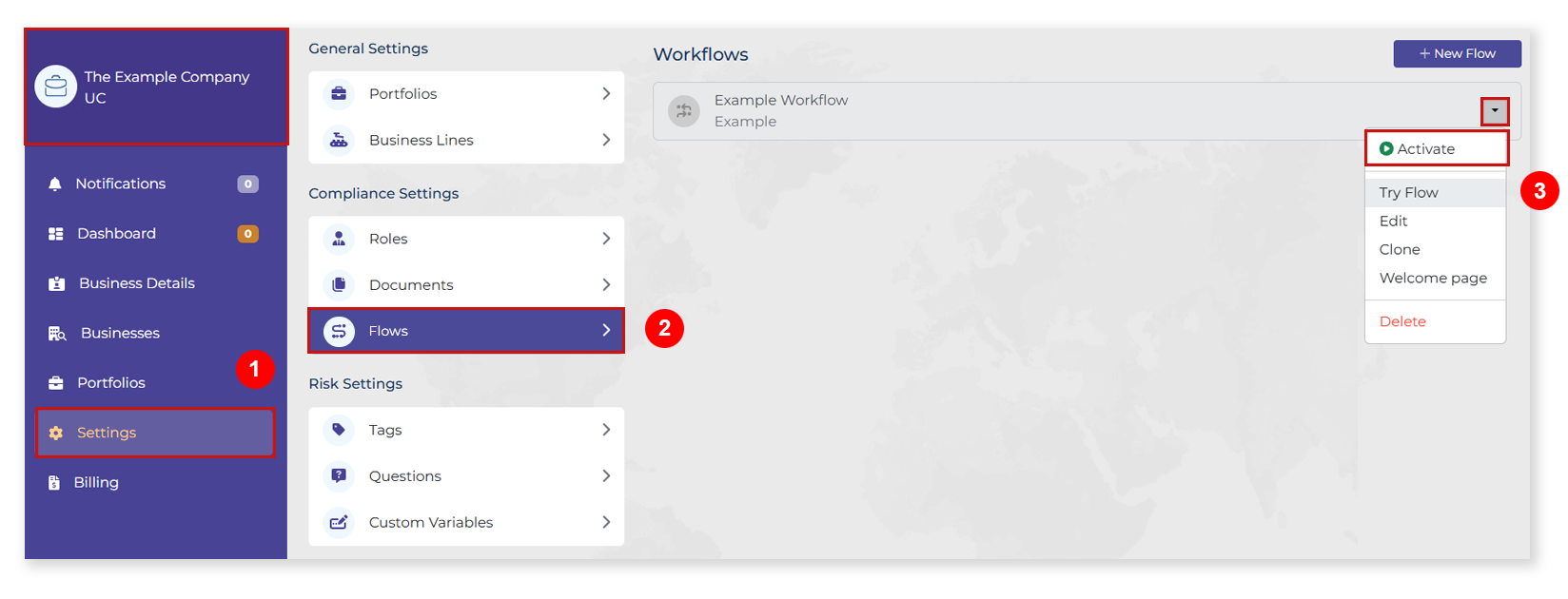Click the orange Dashboard count badge
Image resolution: width=1568 pixels, height=599 pixels.
pos(247,234)
